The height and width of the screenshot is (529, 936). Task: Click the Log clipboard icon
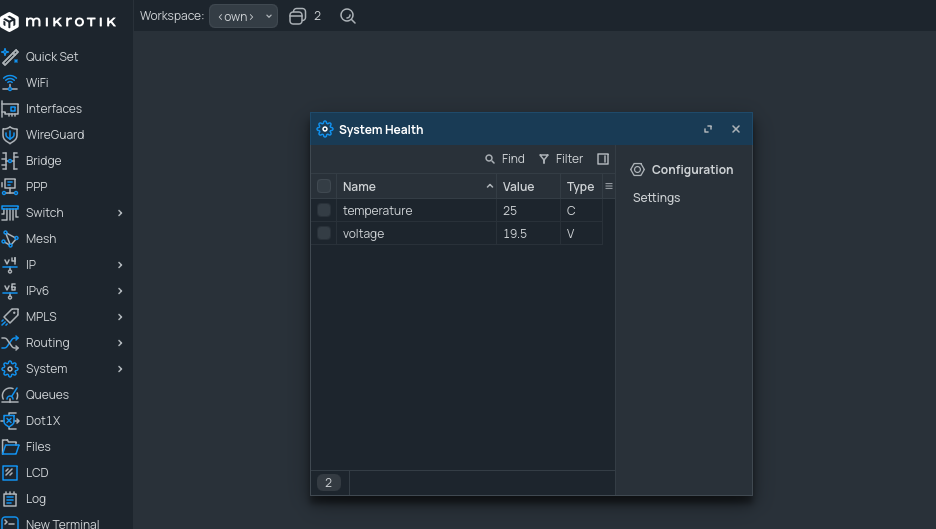(x=10, y=499)
